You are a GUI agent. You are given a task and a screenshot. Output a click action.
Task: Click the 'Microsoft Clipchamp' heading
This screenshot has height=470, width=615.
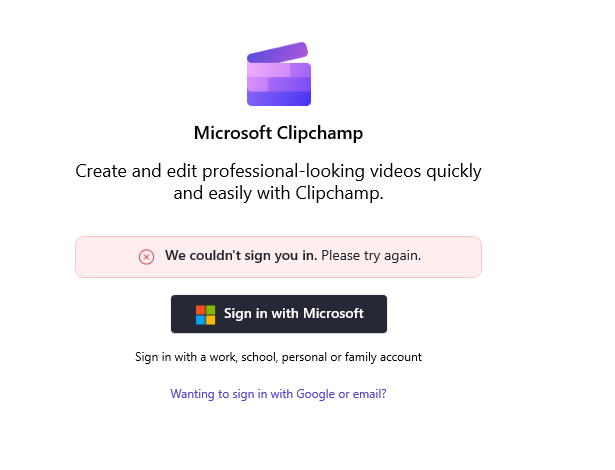278,133
